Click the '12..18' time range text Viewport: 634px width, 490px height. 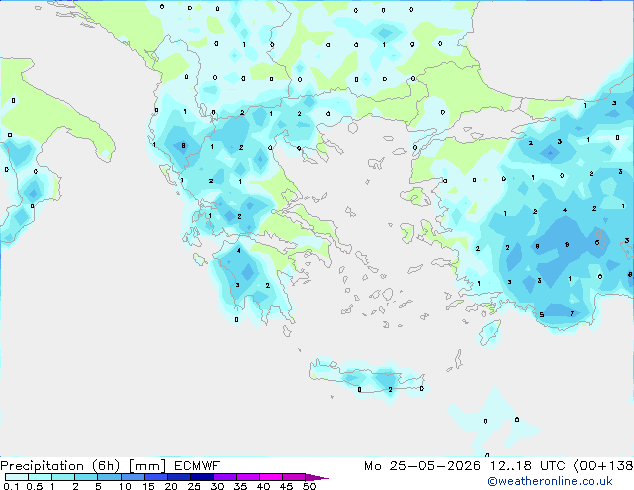coord(511,466)
